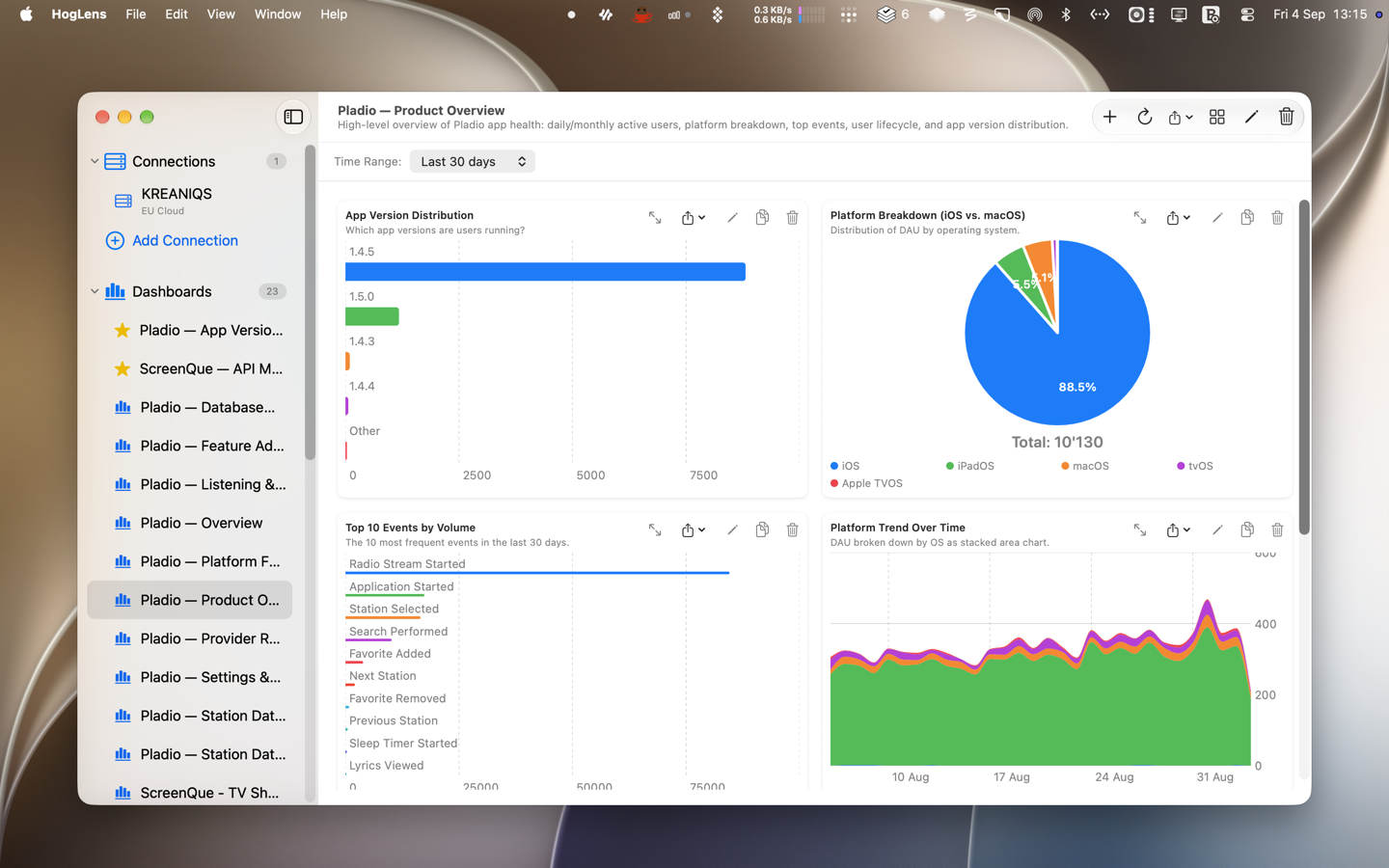
Task: Click the 1.4.5 version bar
Action: [545, 272]
